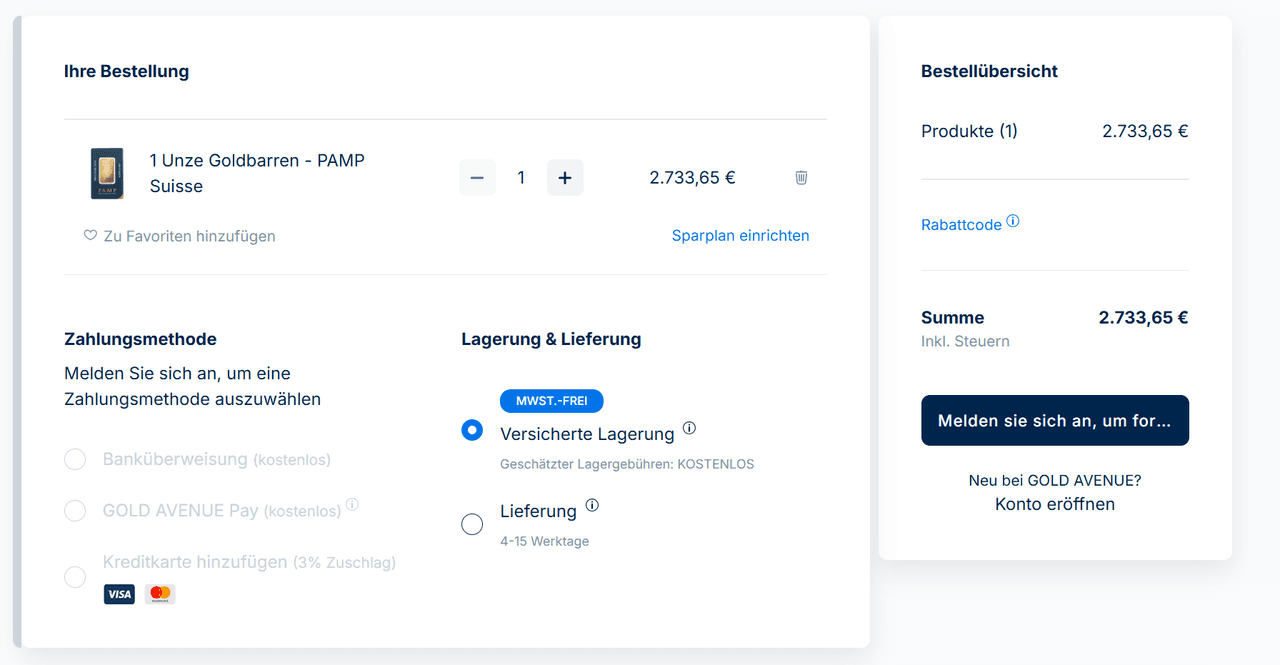Screen dimensions: 1280x665
Task: Click the info icon next to Versicherte Lagerung
Action: pyautogui.click(x=689, y=428)
